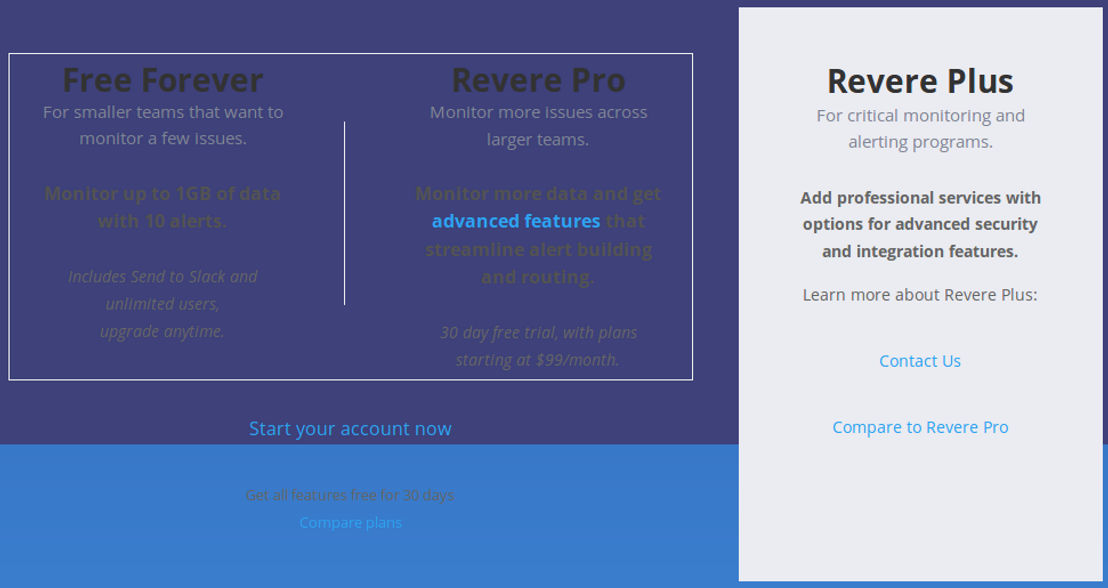Screen dimensions: 1108x588
Task: Click '30 day free trial, with plans' text
Action: coord(538,333)
